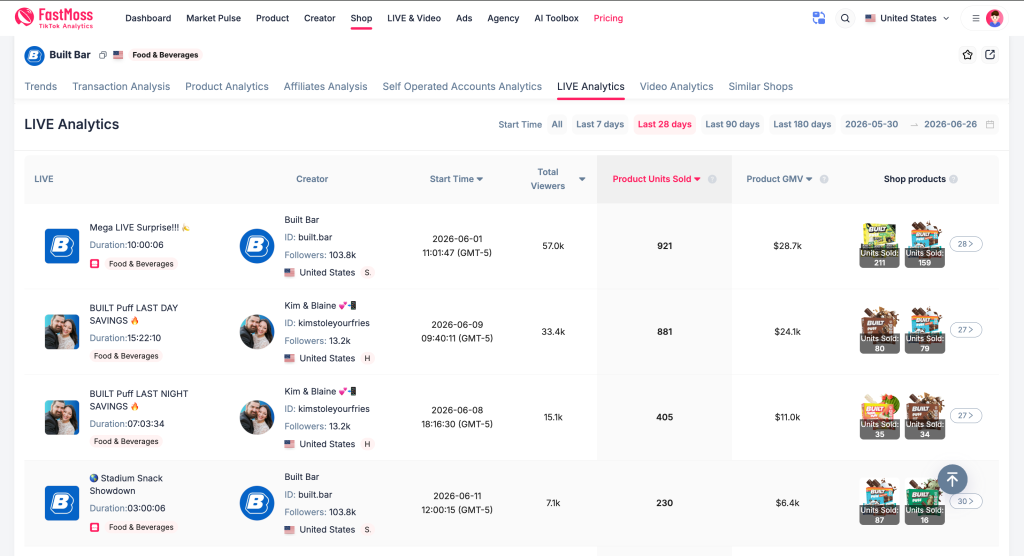Click red live icon in Mega LIVE row
Screen dimensions: 1024x556
coord(95,264)
